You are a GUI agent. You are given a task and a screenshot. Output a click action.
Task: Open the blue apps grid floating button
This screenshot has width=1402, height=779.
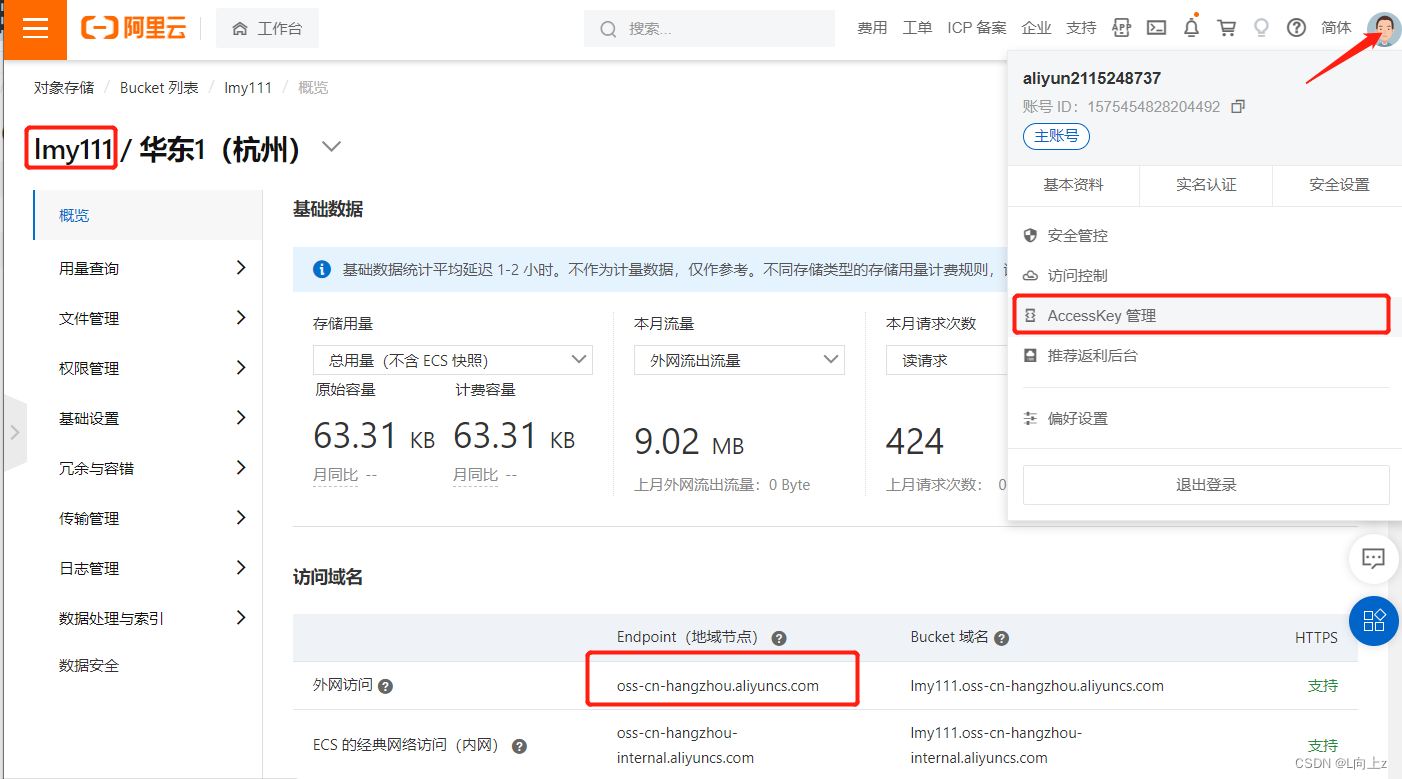(x=1373, y=621)
